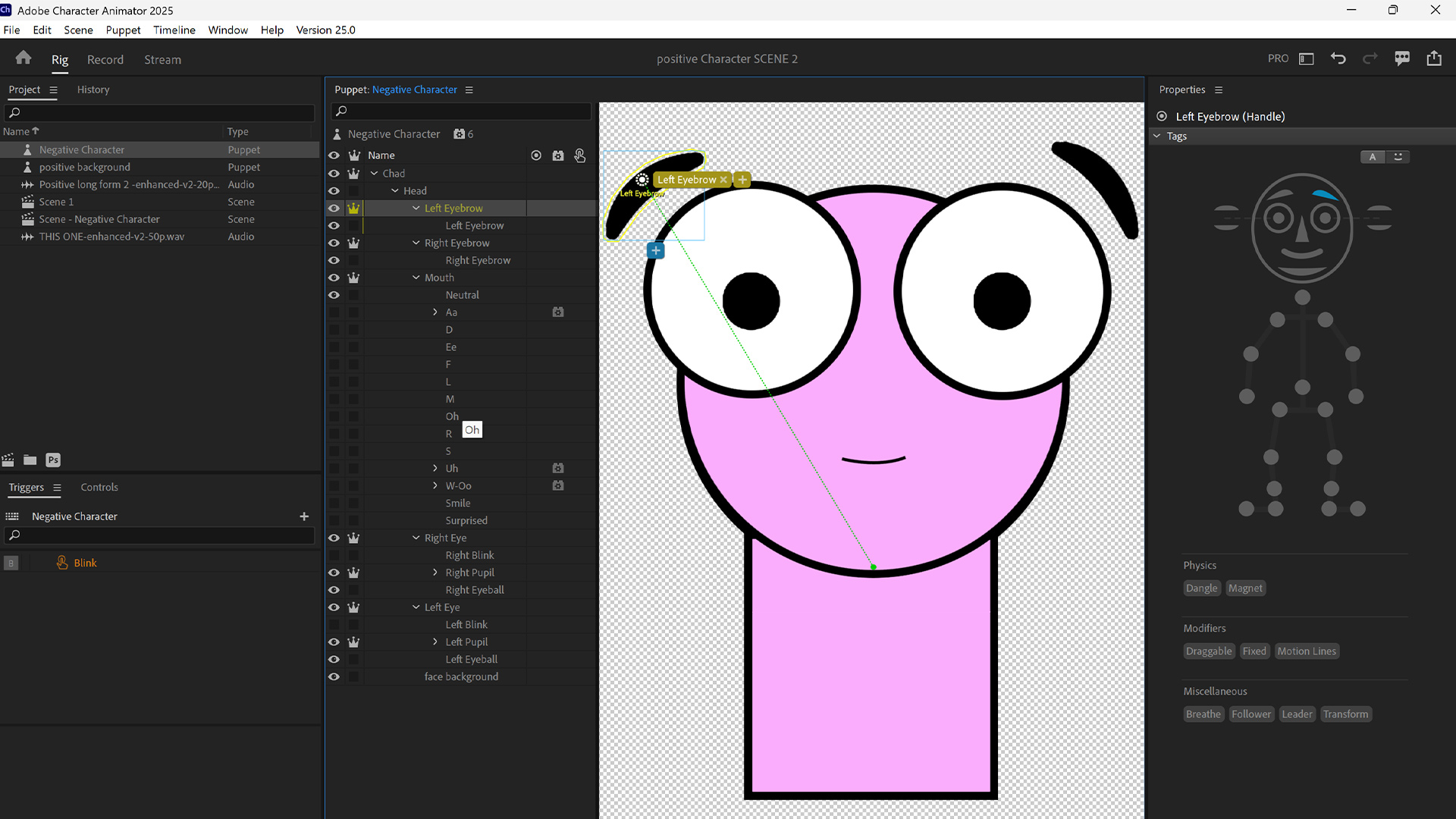Click the new scene clapboard icon
The height and width of the screenshot is (819, 1456).
tap(8, 460)
